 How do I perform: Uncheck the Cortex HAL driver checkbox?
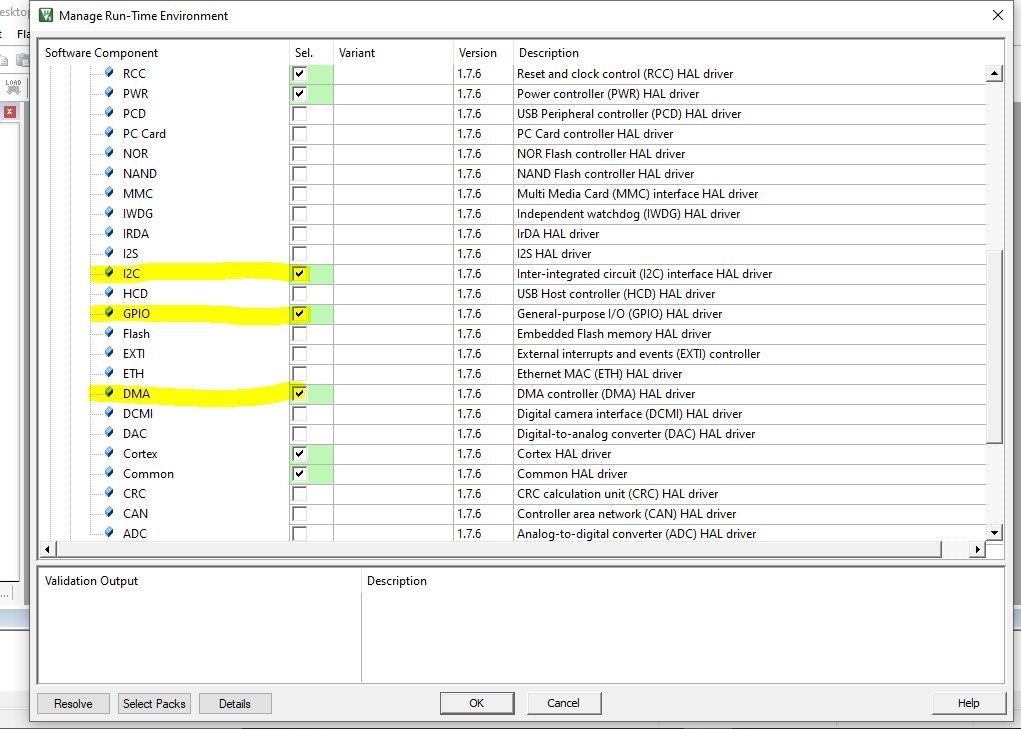[x=300, y=454]
